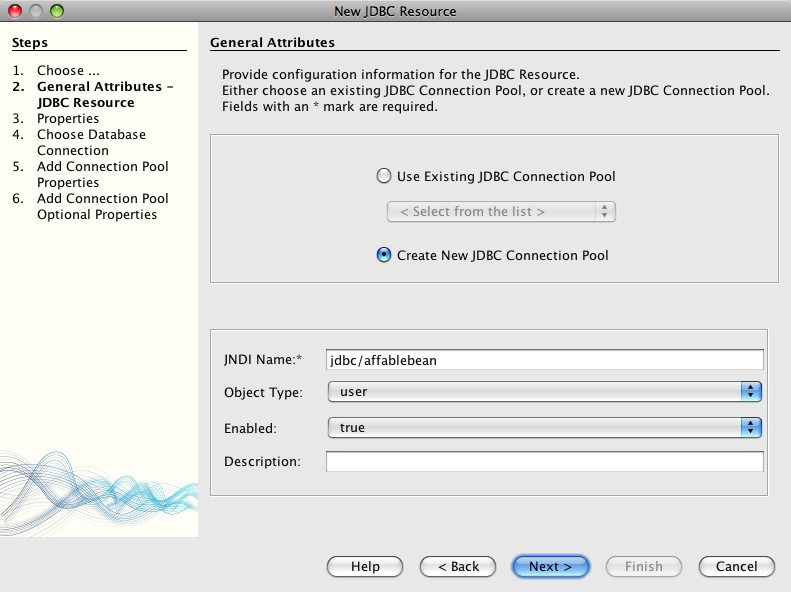Select 'Add Connection Pool Optional Properties' step
Image resolution: width=791 pixels, height=592 pixels.
point(102,206)
